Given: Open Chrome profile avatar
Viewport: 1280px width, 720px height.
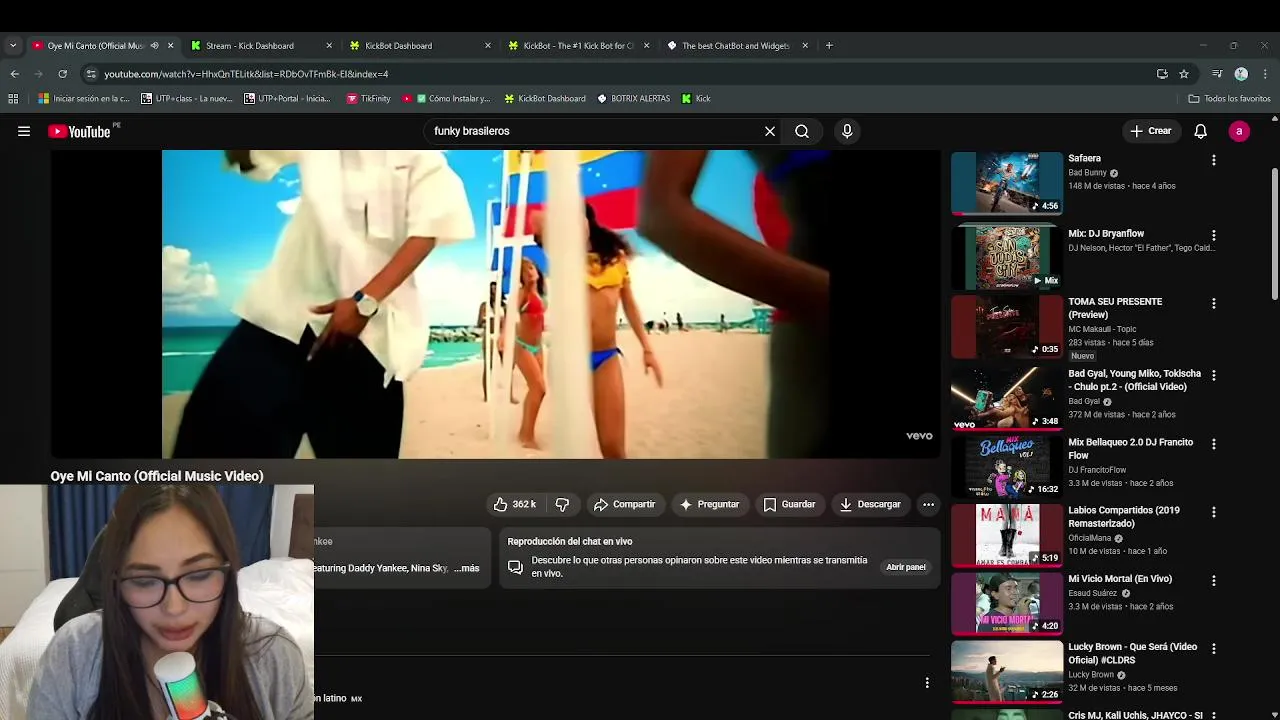Looking at the screenshot, I should click(1241, 74).
